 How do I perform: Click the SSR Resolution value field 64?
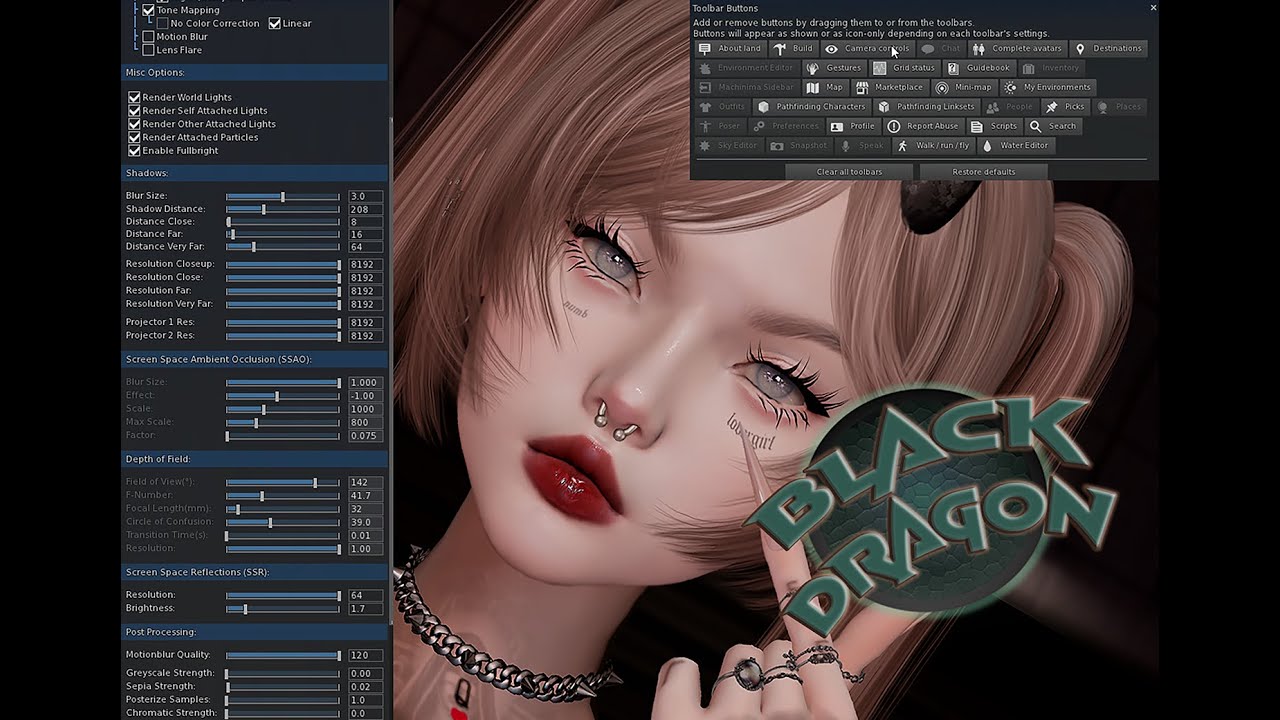[365, 595]
